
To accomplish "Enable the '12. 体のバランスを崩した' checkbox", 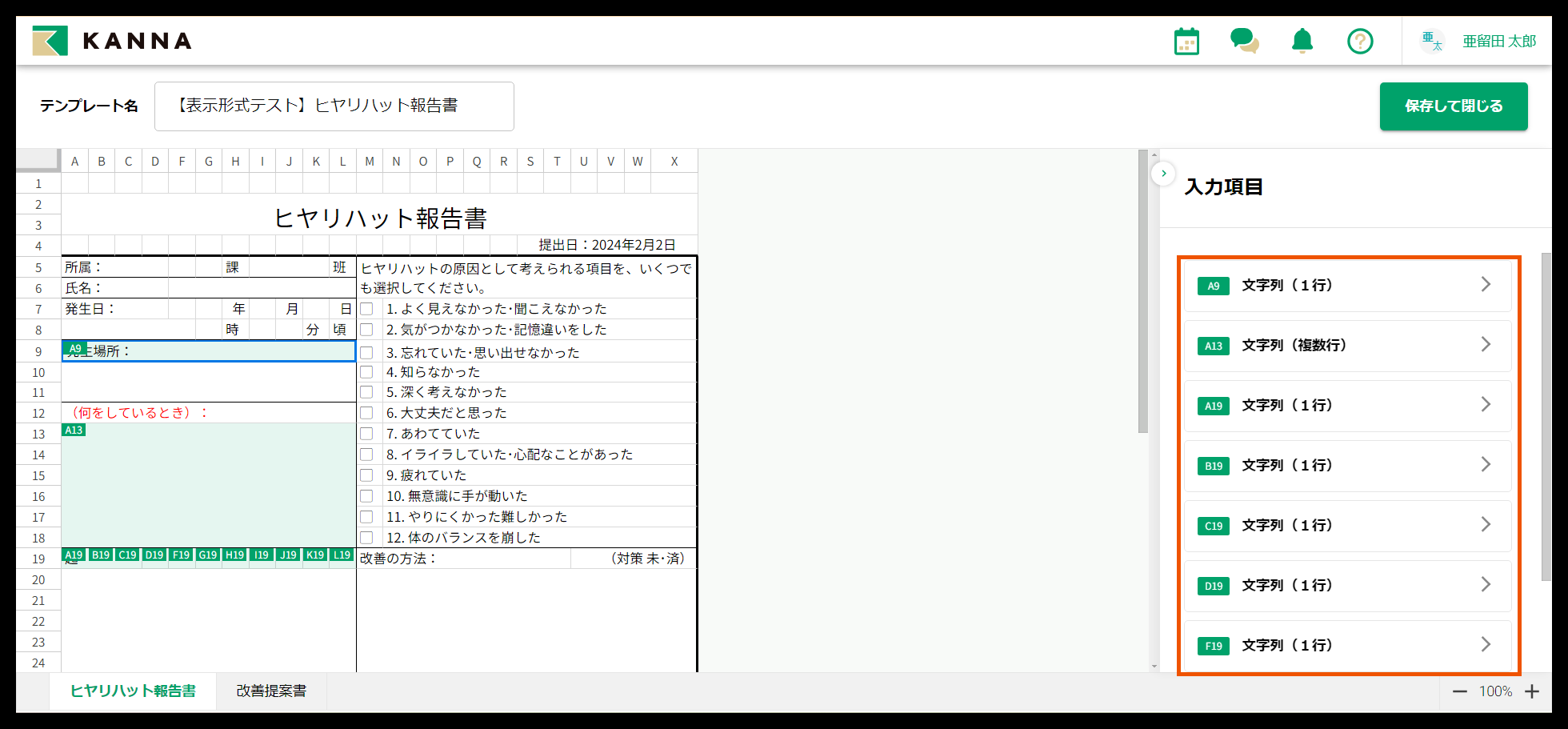I will (x=366, y=538).
